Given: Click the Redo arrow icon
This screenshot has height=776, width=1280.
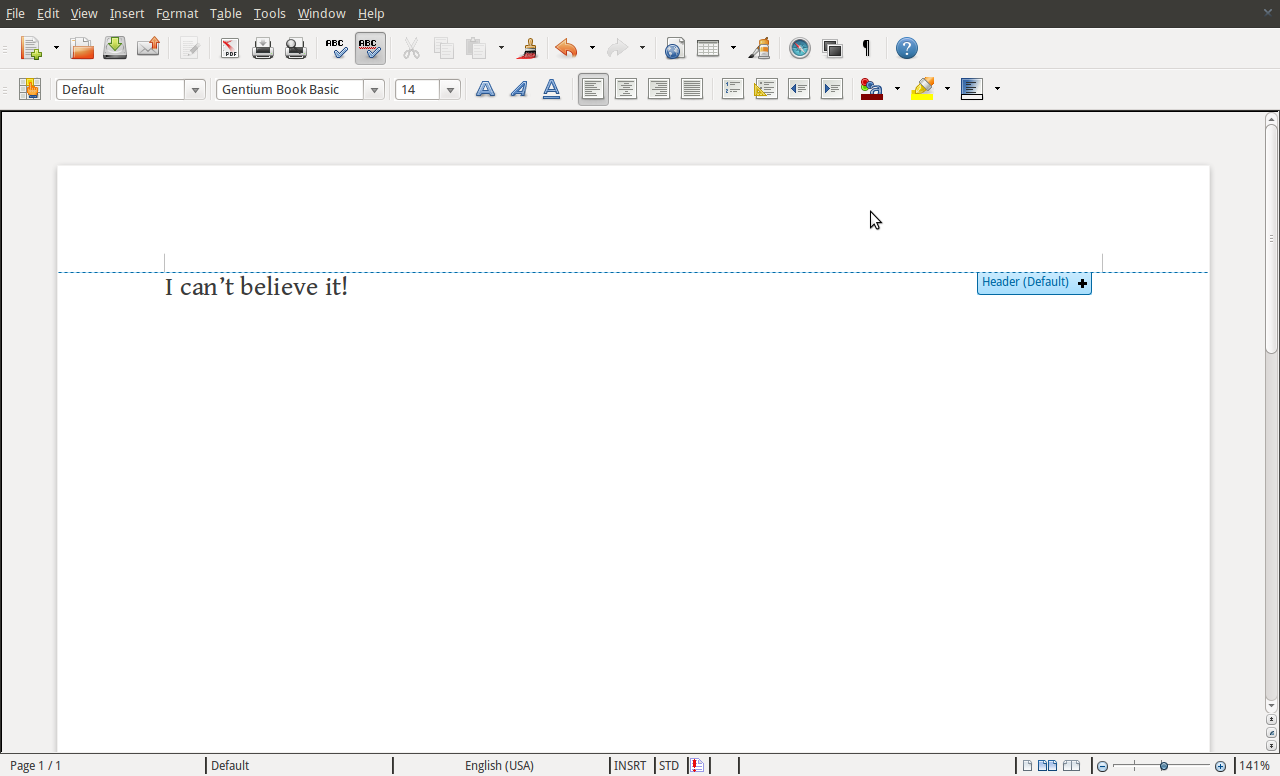Looking at the screenshot, I should pyautogui.click(x=617, y=48).
